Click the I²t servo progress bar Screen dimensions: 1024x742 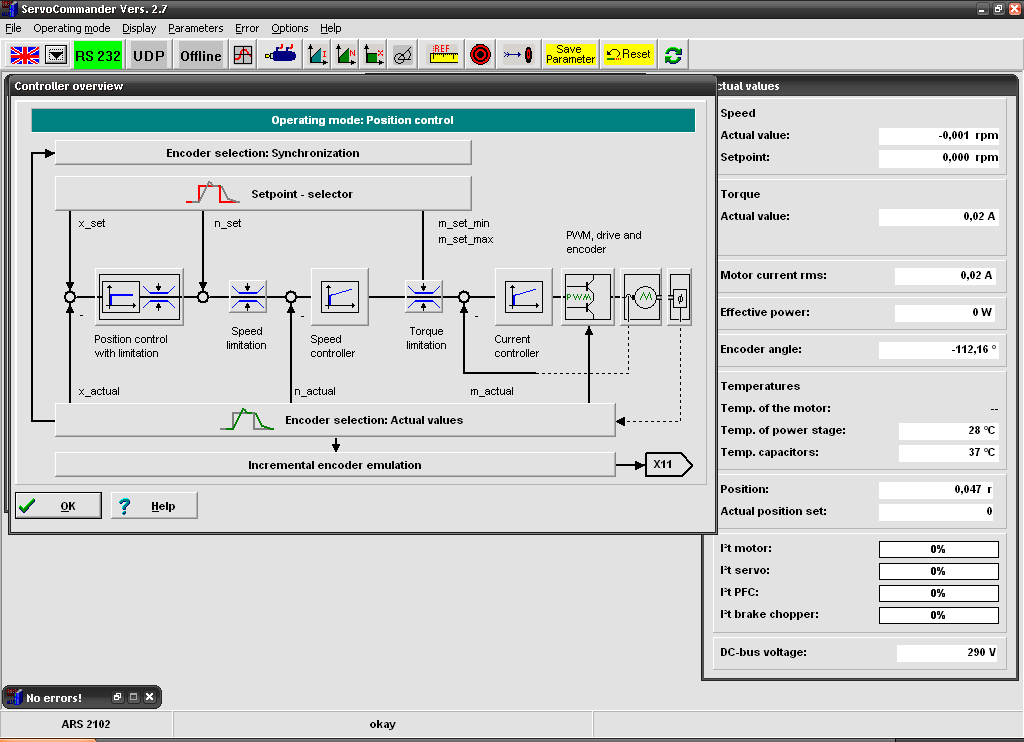[938, 572]
